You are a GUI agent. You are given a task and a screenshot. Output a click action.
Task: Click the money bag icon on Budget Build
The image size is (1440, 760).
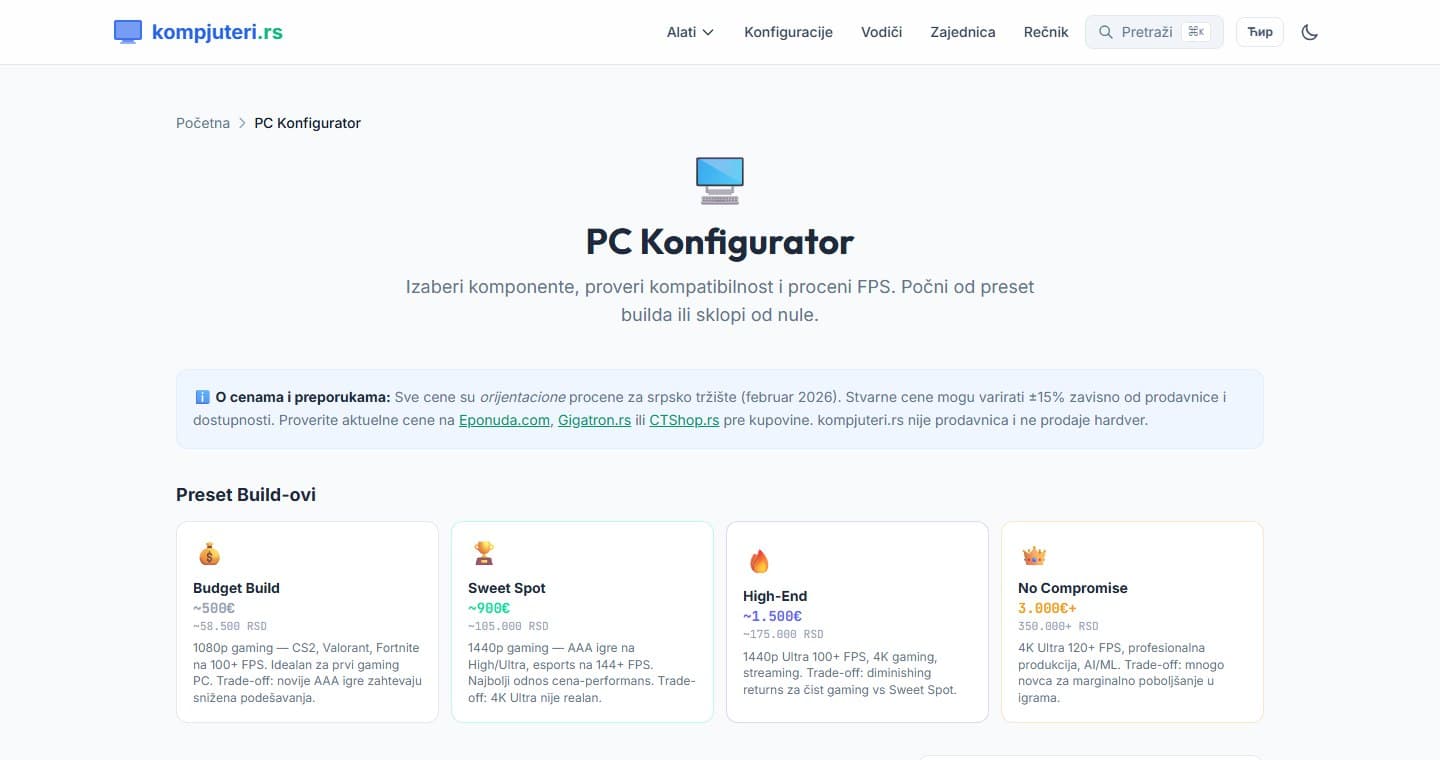coord(208,553)
